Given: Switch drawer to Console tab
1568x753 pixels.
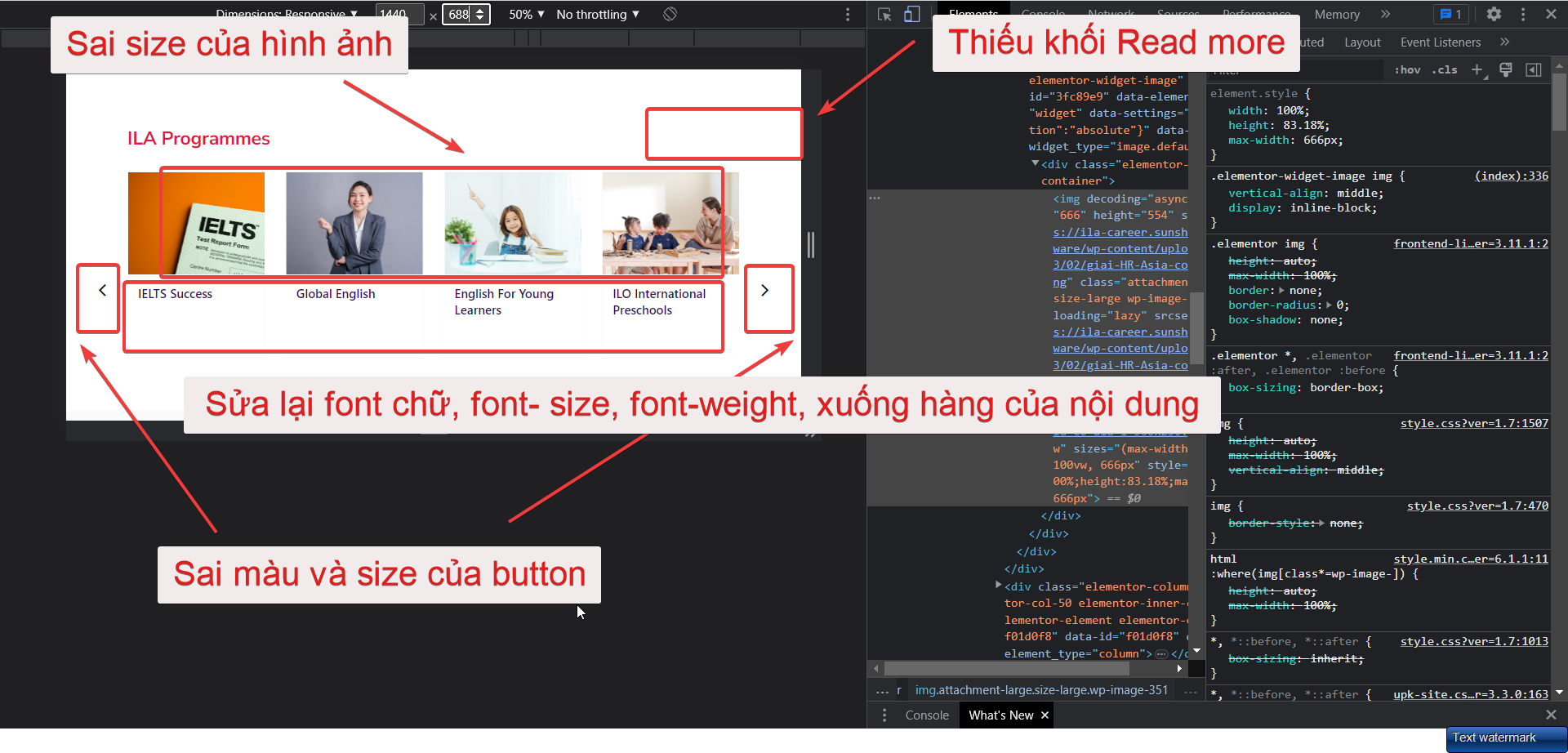Looking at the screenshot, I should pos(927,715).
